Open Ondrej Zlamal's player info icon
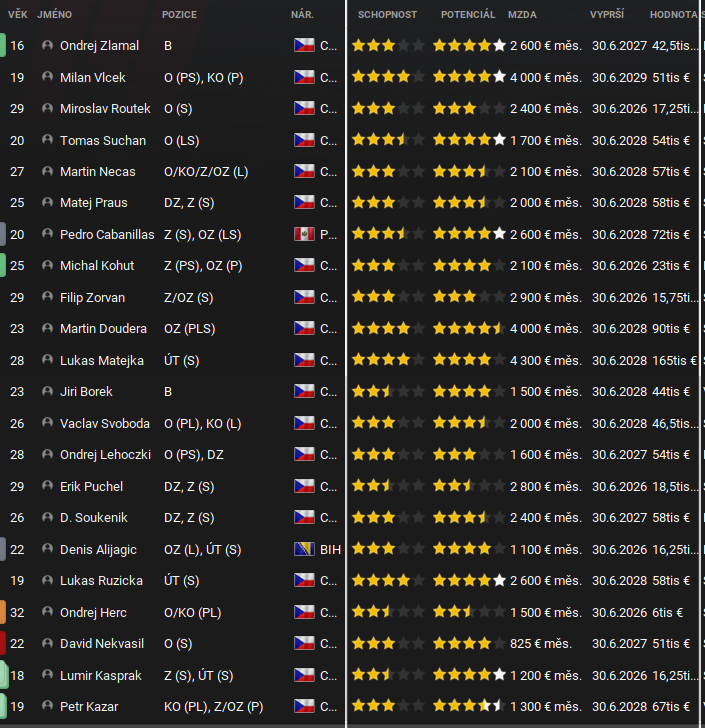Viewport: 705px width, 728px height. [47, 46]
